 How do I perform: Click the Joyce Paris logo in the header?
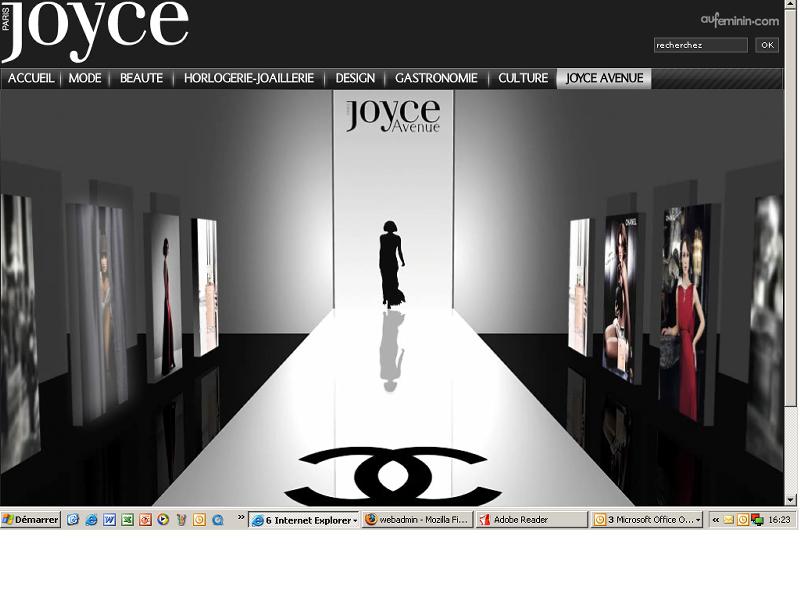(x=95, y=31)
